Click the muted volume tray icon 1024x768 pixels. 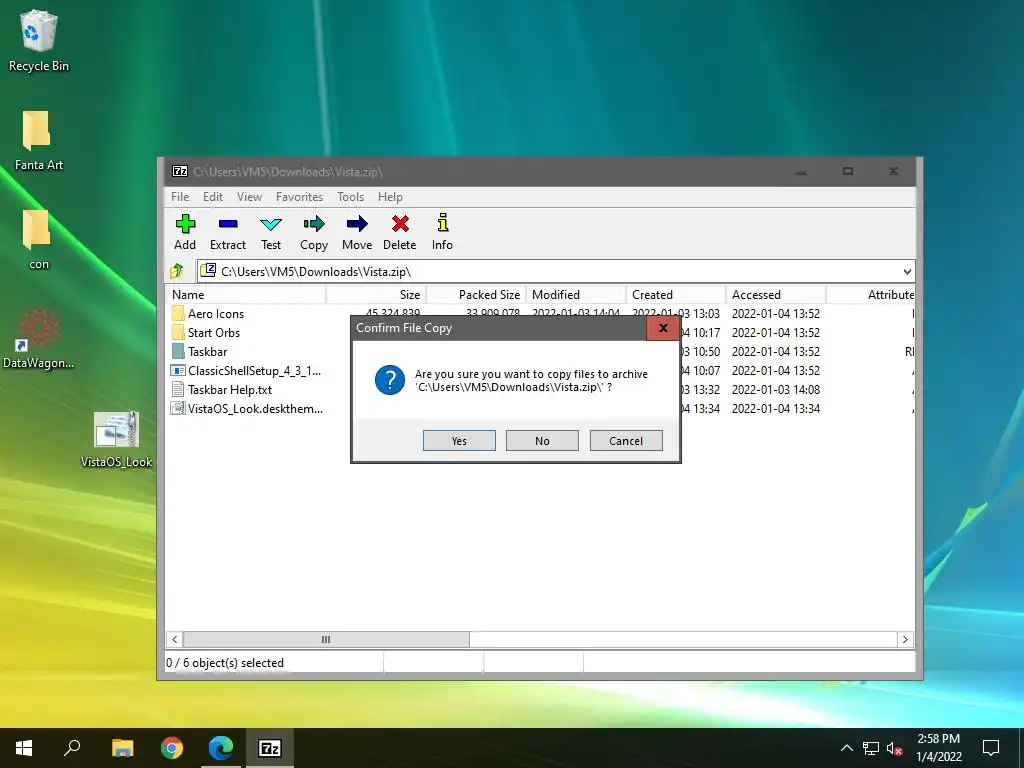pos(895,748)
